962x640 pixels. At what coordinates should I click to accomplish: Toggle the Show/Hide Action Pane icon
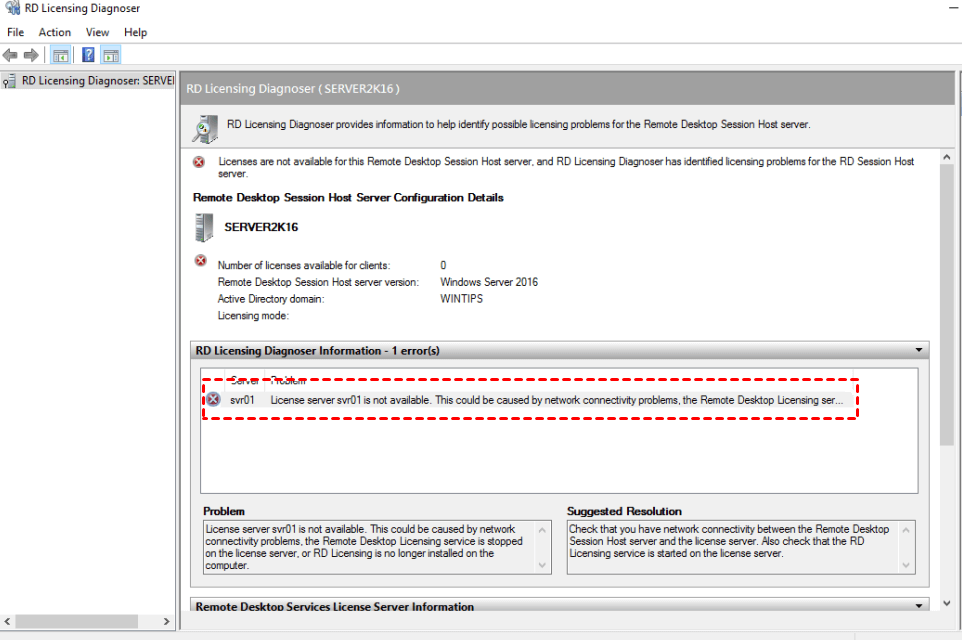coord(111,55)
